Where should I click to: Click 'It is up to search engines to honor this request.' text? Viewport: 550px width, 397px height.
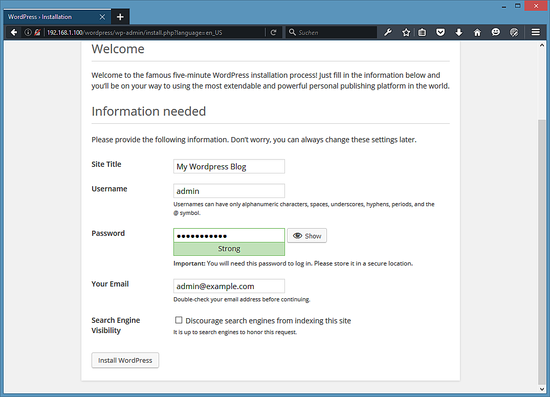(x=235, y=332)
